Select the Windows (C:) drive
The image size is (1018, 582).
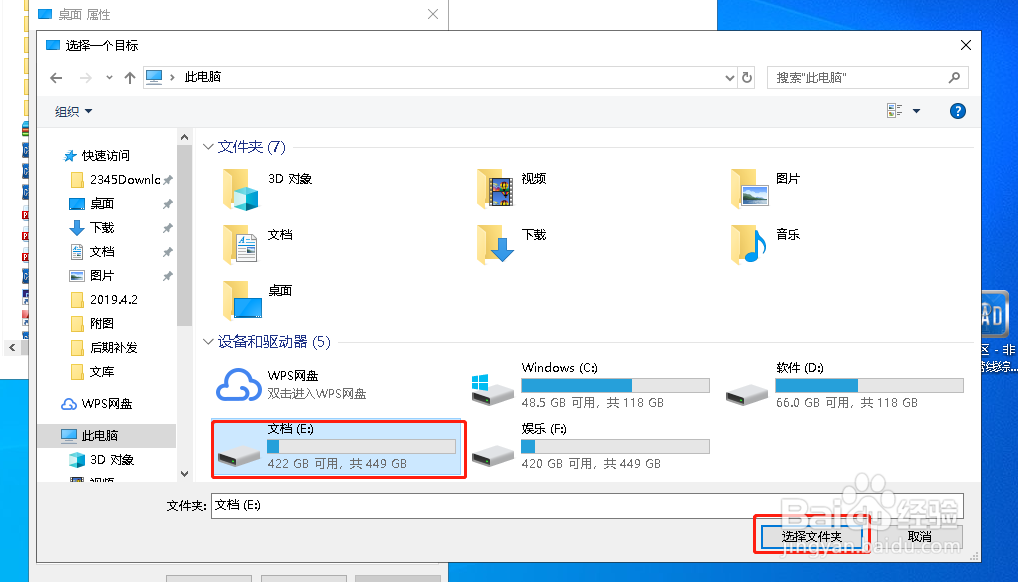pyautogui.click(x=590, y=386)
